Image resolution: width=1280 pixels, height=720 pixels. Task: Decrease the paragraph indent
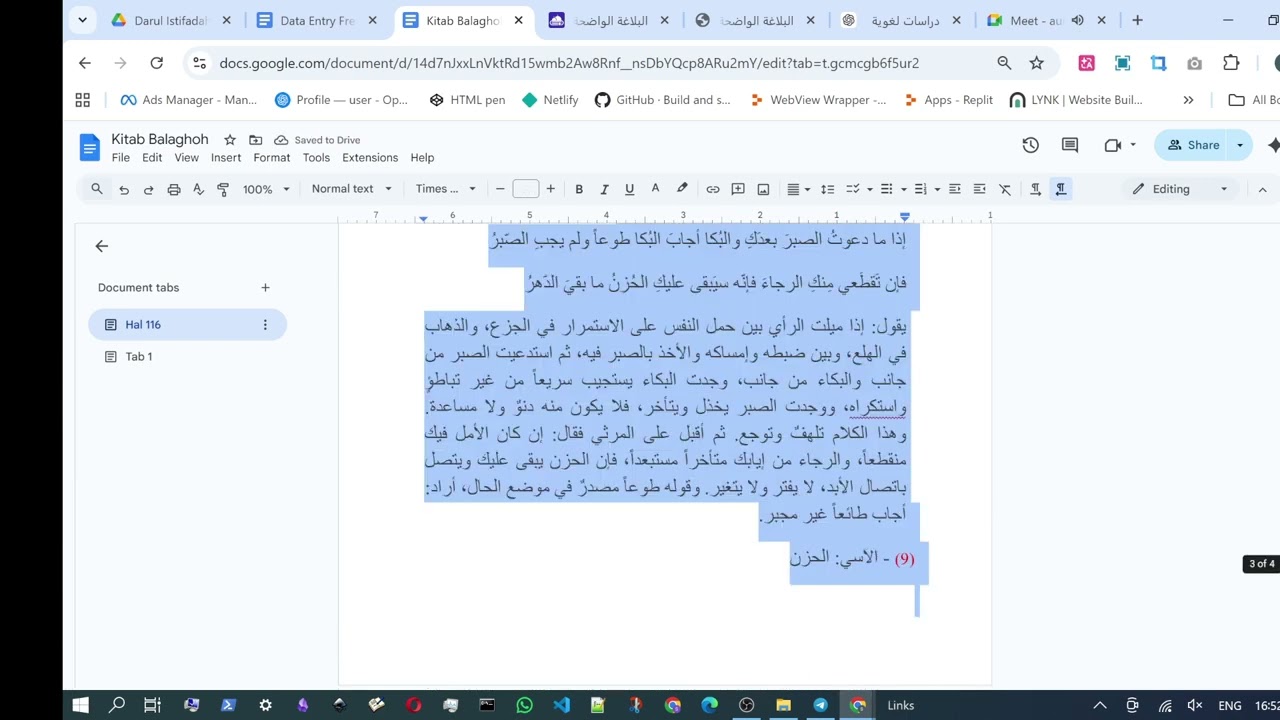955,189
